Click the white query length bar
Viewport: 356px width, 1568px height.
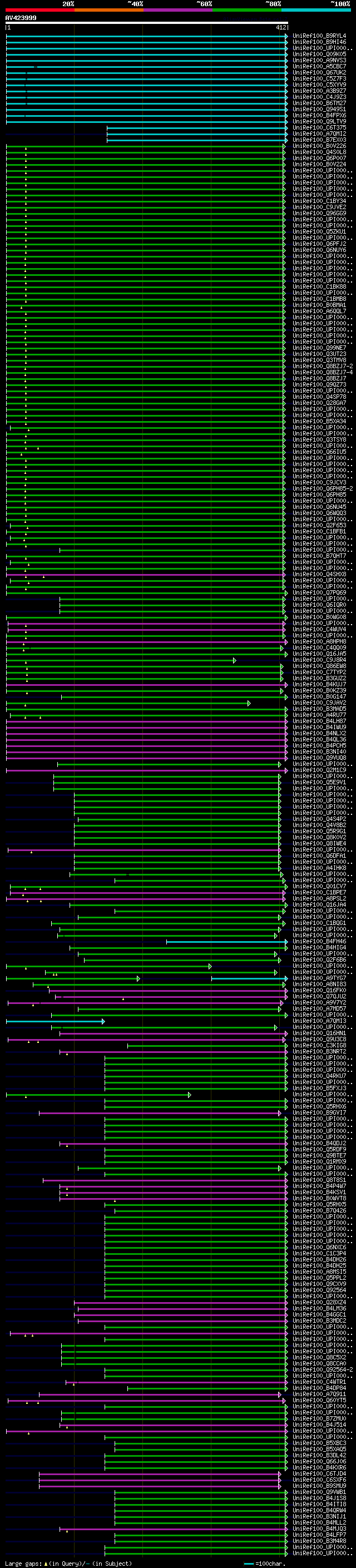click(x=147, y=22)
